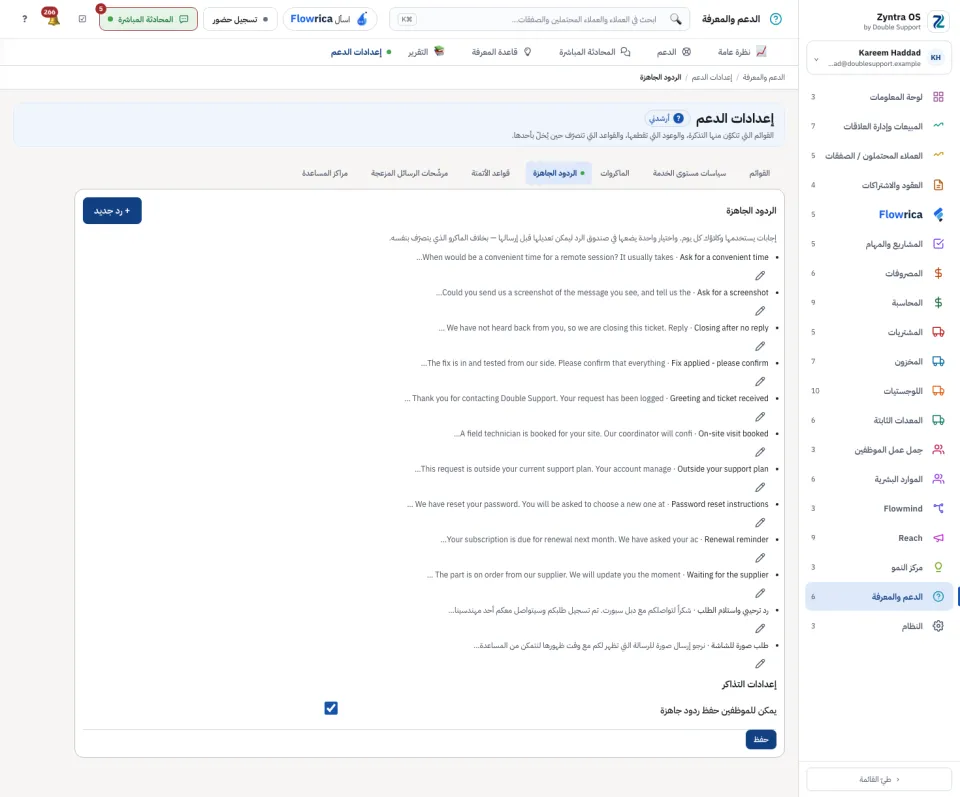Open التقرير in top navigation
The width and height of the screenshot is (960, 797).
(x=426, y=52)
